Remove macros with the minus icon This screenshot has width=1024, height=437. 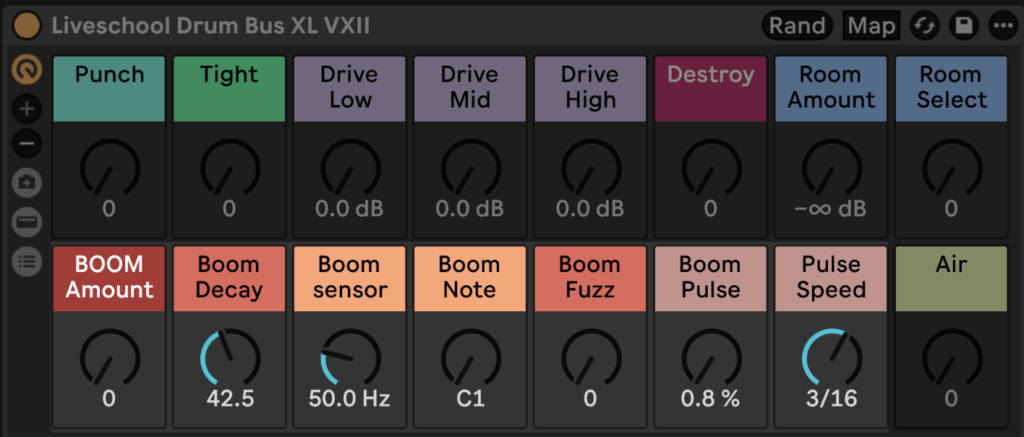27,143
